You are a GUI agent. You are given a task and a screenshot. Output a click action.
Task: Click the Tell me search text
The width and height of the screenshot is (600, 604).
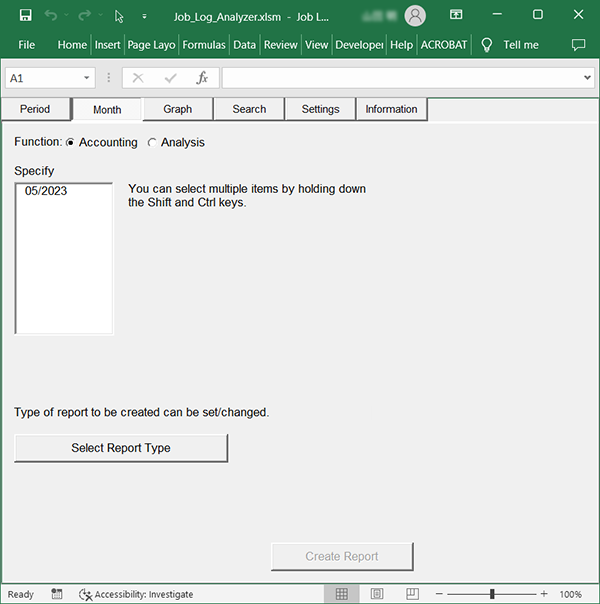coord(521,45)
